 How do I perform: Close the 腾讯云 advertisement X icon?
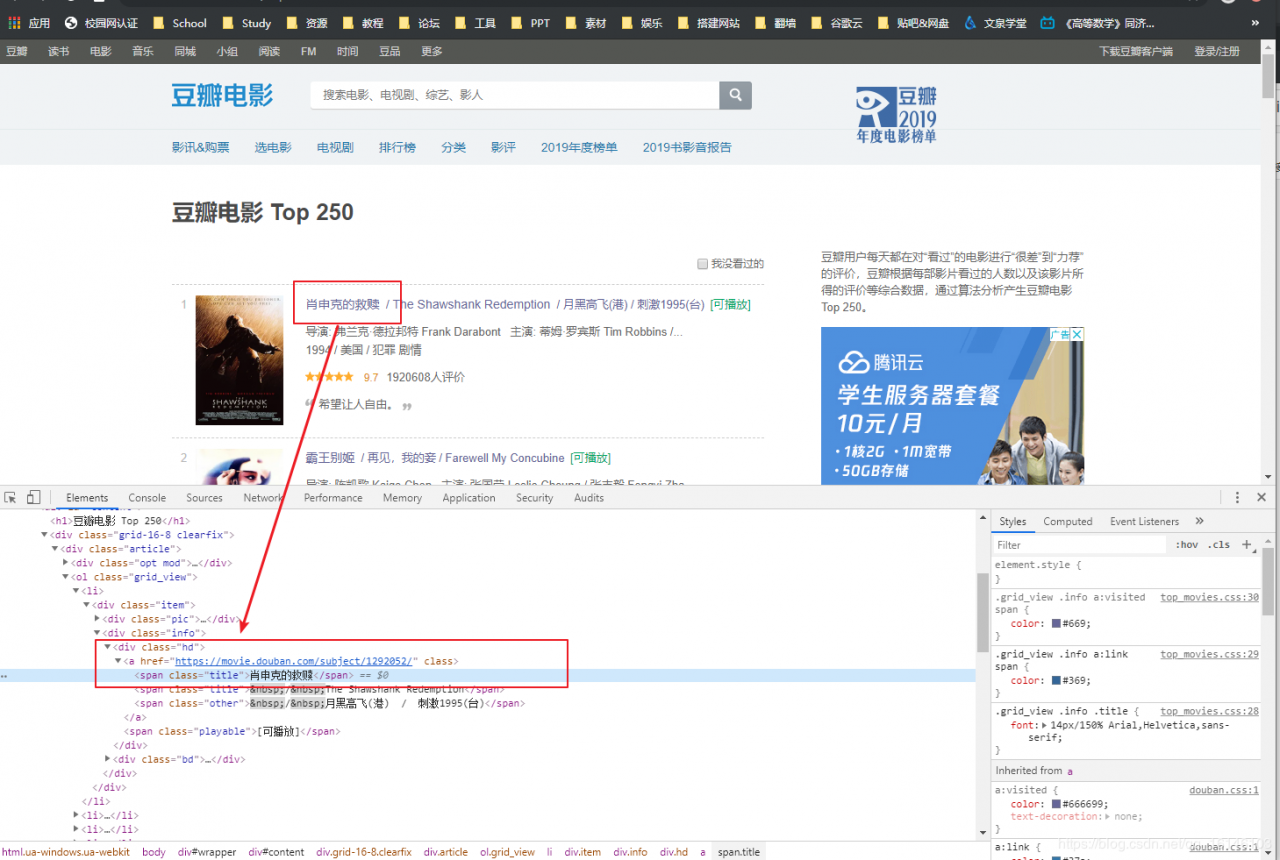click(x=1077, y=334)
